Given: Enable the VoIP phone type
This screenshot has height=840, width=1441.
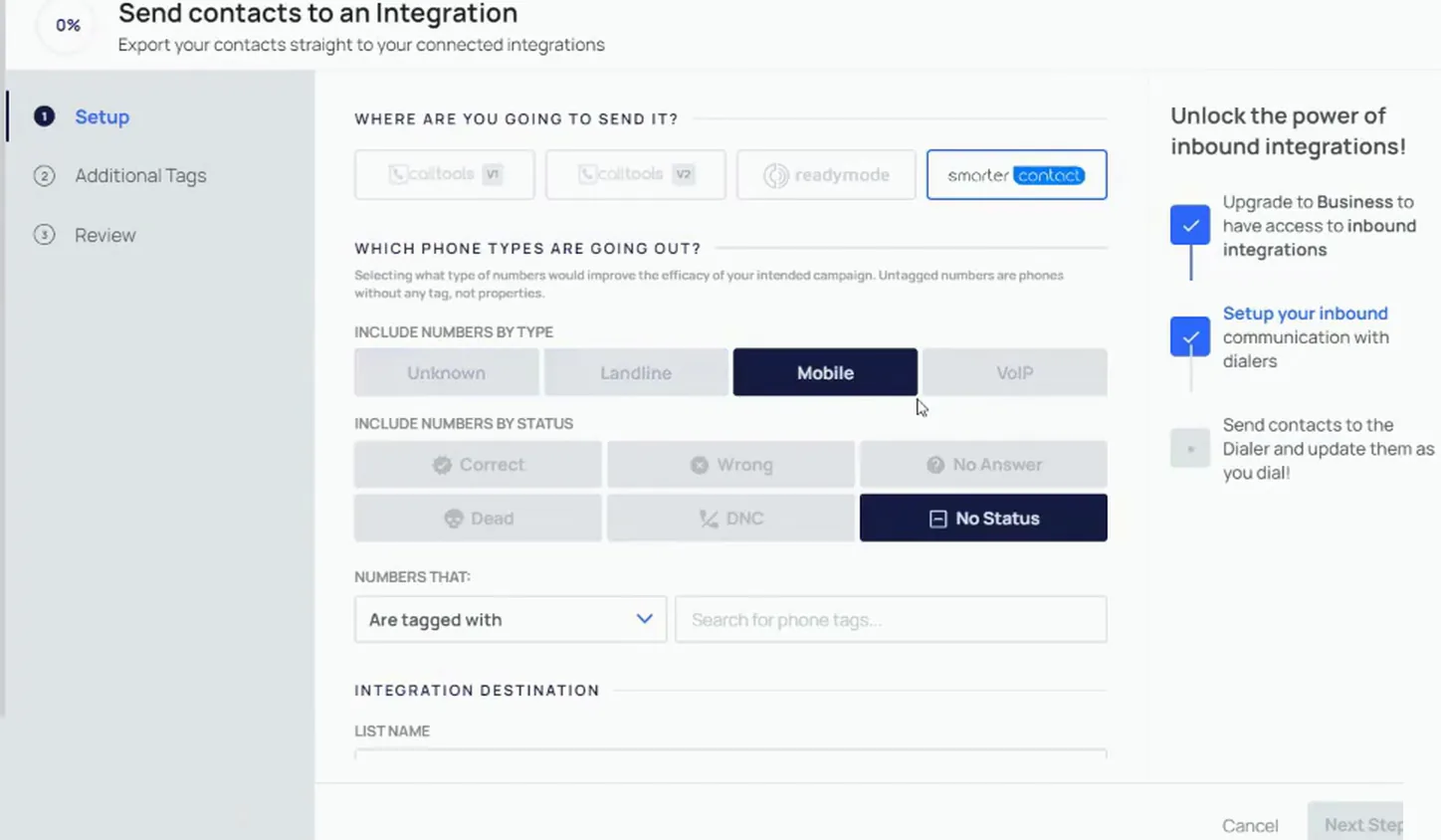Looking at the screenshot, I should [1015, 372].
